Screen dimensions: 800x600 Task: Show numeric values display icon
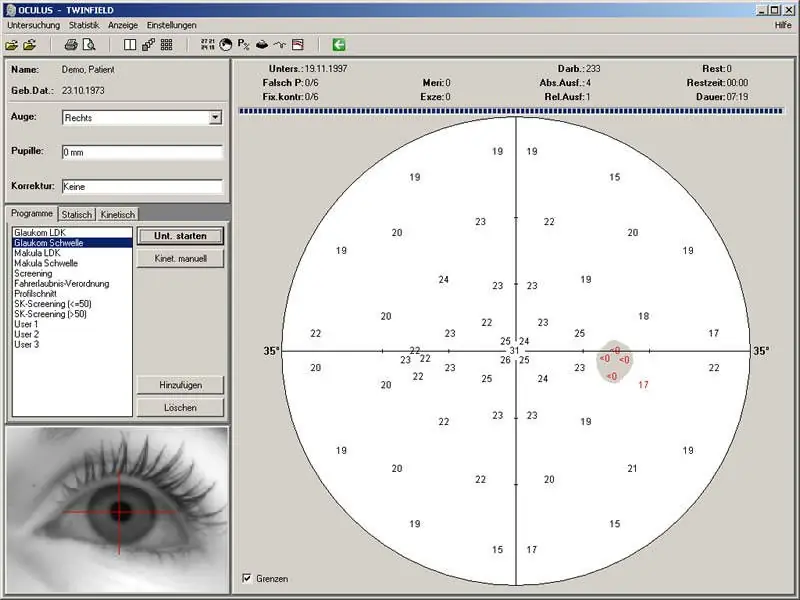(x=207, y=44)
